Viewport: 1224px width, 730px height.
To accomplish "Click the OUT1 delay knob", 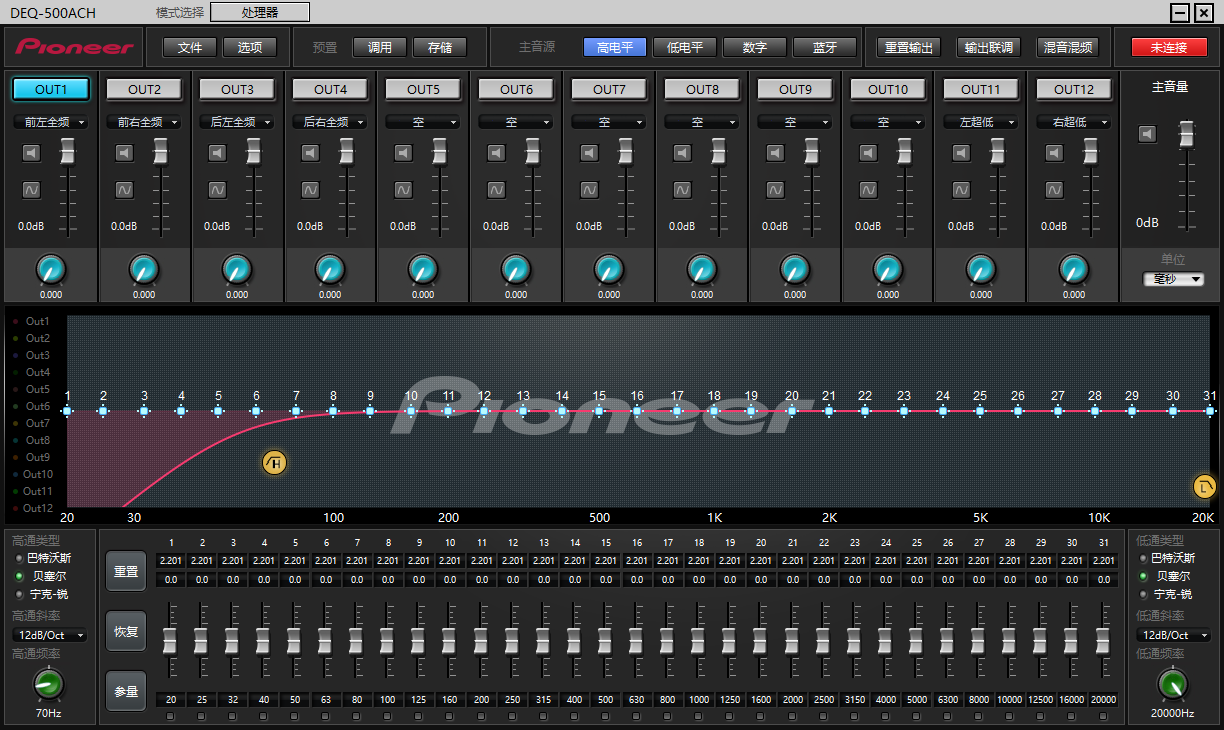I will click(x=51, y=269).
